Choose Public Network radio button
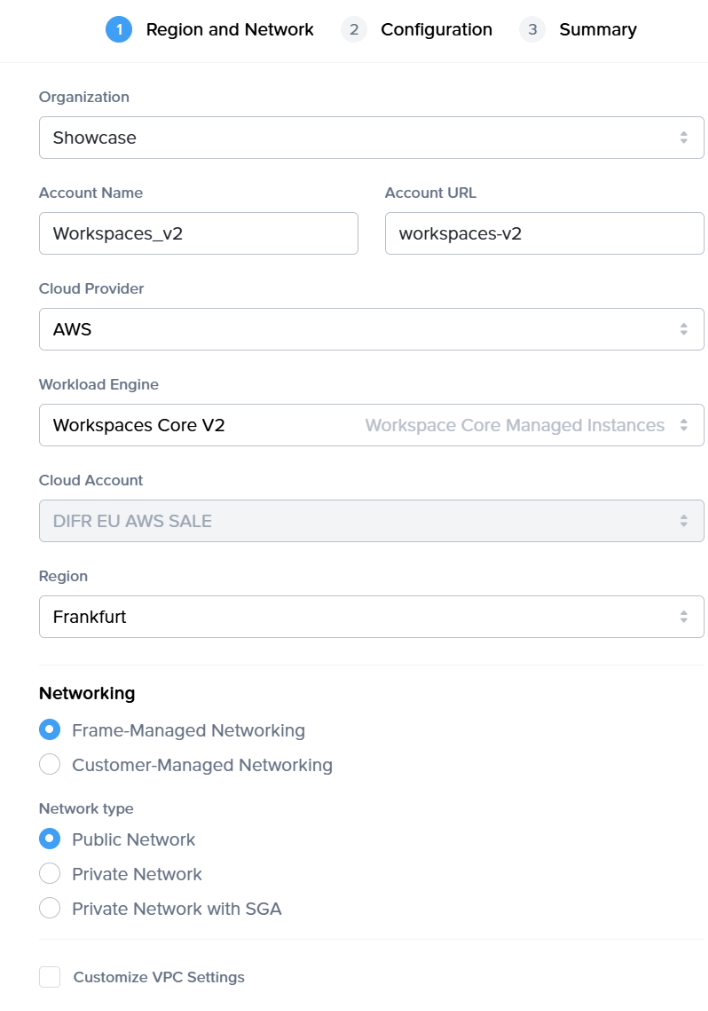This screenshot has width=708, height=1011. pyautogui.click(x=50, y=840)
